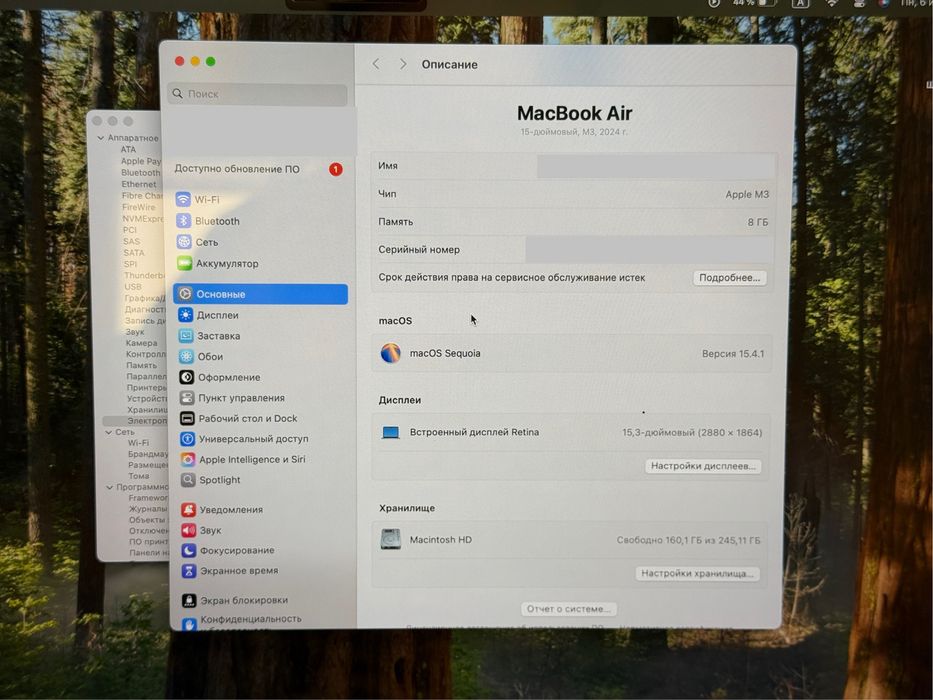The width and height of the screenshot is (933, 700).
Task: Click the search magnifier icon in sidebar
Action: click(x=177, y=93)
